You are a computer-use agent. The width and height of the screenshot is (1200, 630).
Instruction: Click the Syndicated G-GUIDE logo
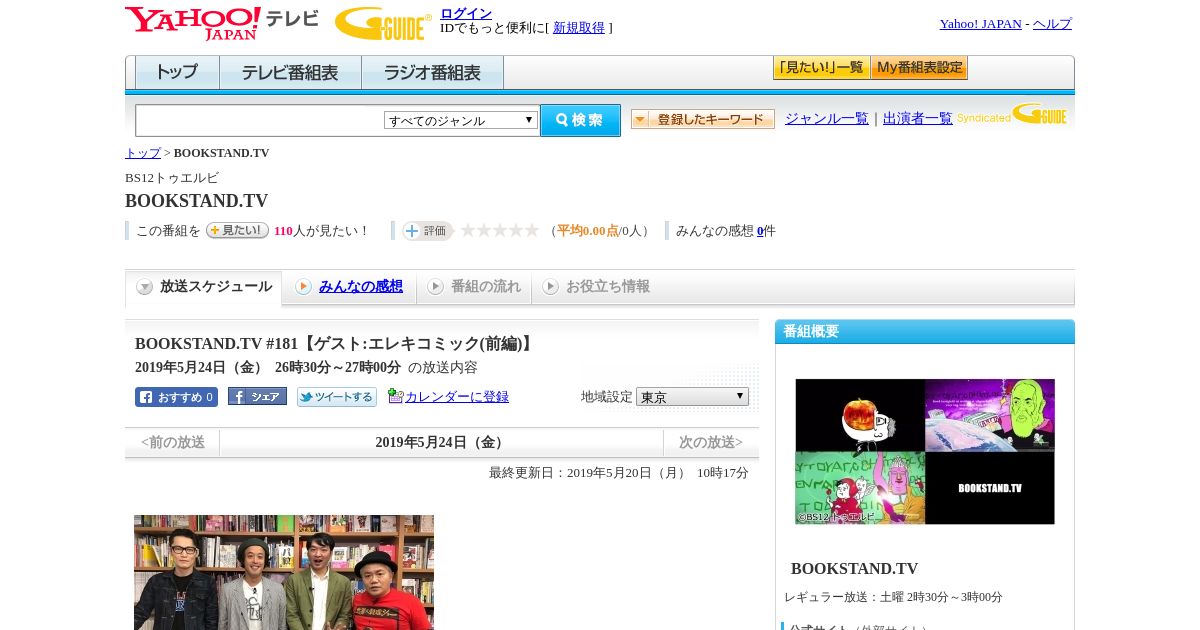coord(1012,114)
